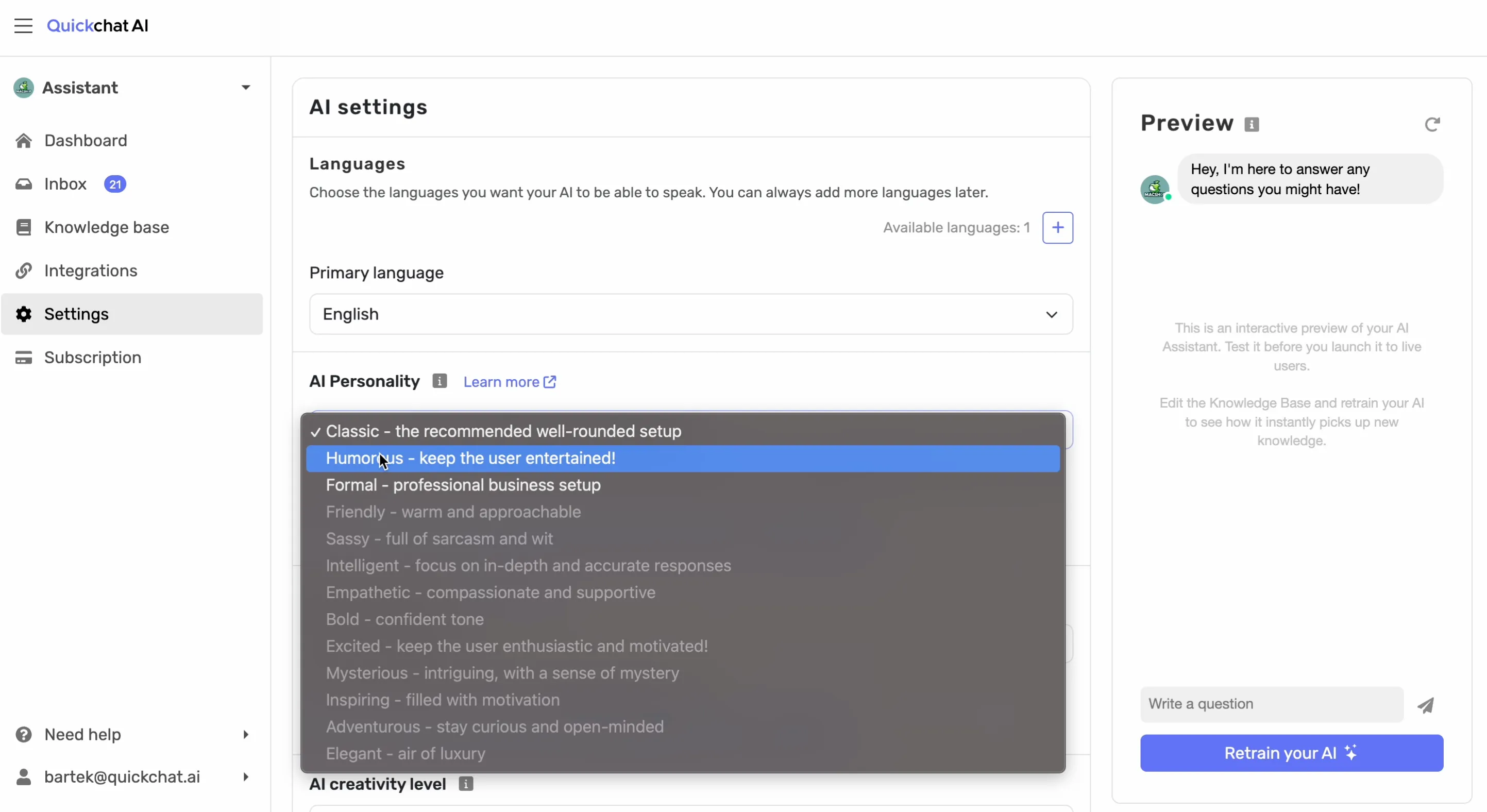
Task: Click the Retrain your AI button
Action: click(x=1291, y=753)
